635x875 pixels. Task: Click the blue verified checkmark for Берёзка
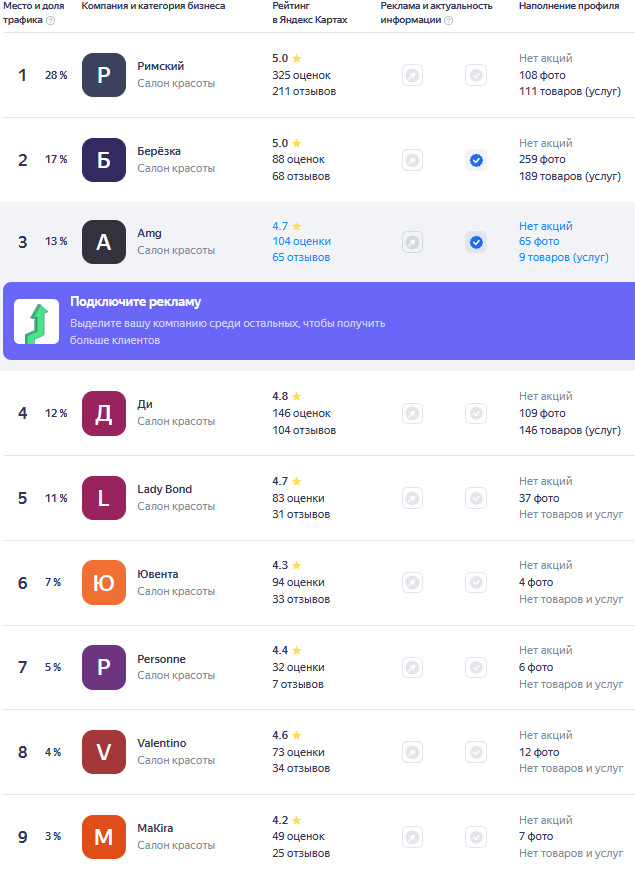coord(476,160)
